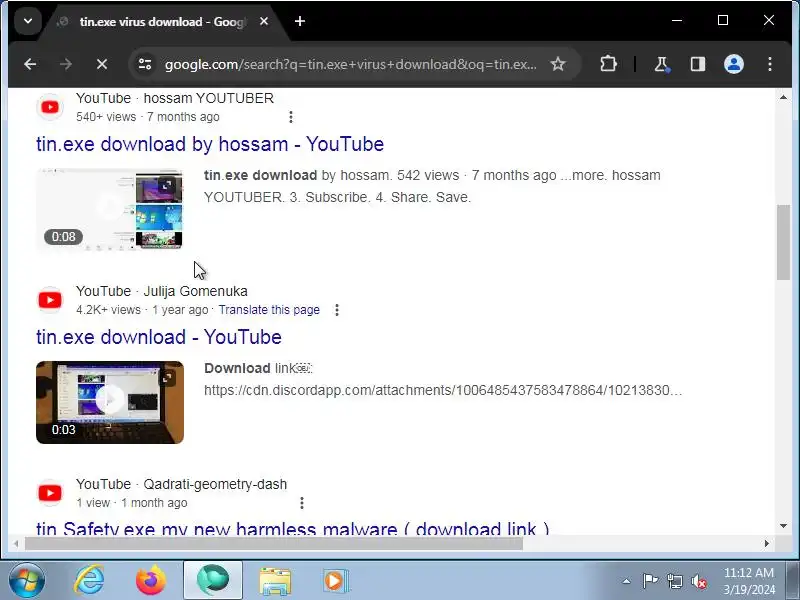This screenshot has height=600, width=800.
Task: Click the scroll left arrow
Action: 16,543
